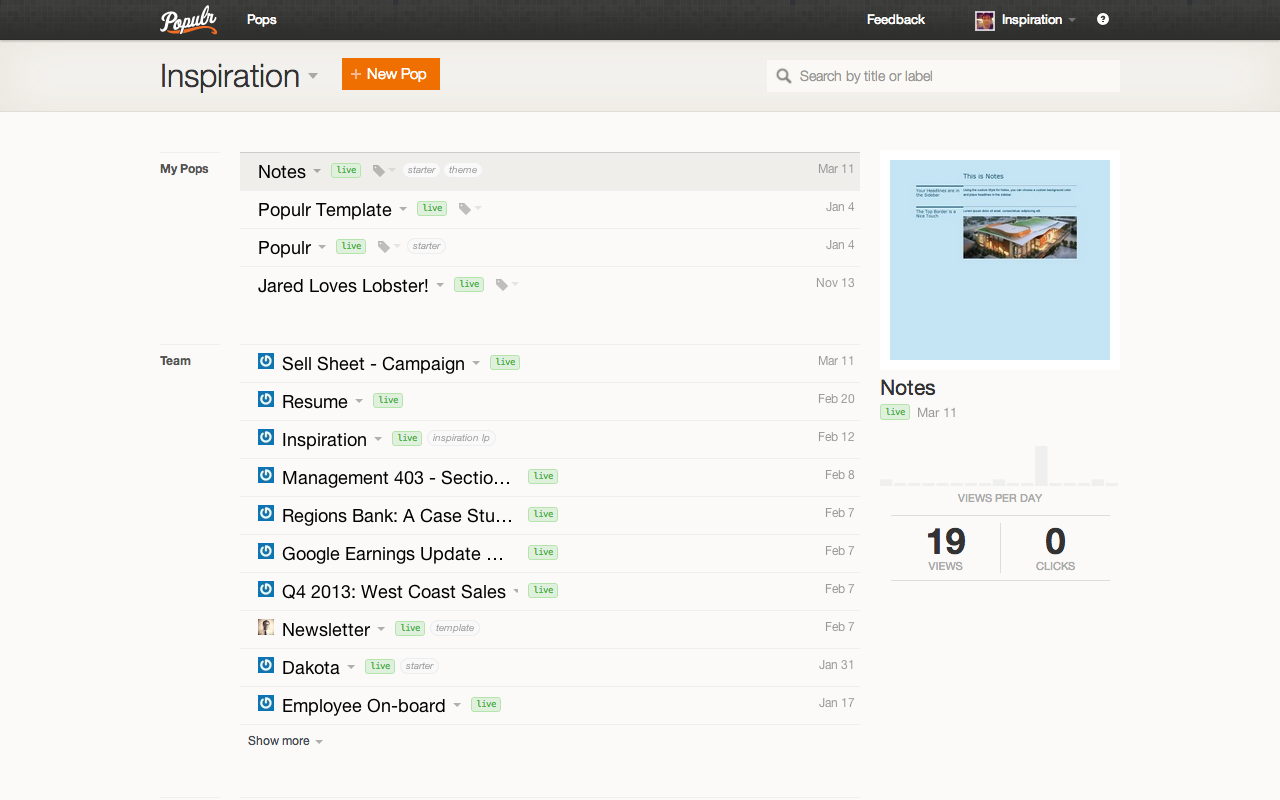
Task: Click the team icon beside Inspiration pop
Action: pyautogui.click(x=266, y=437)
